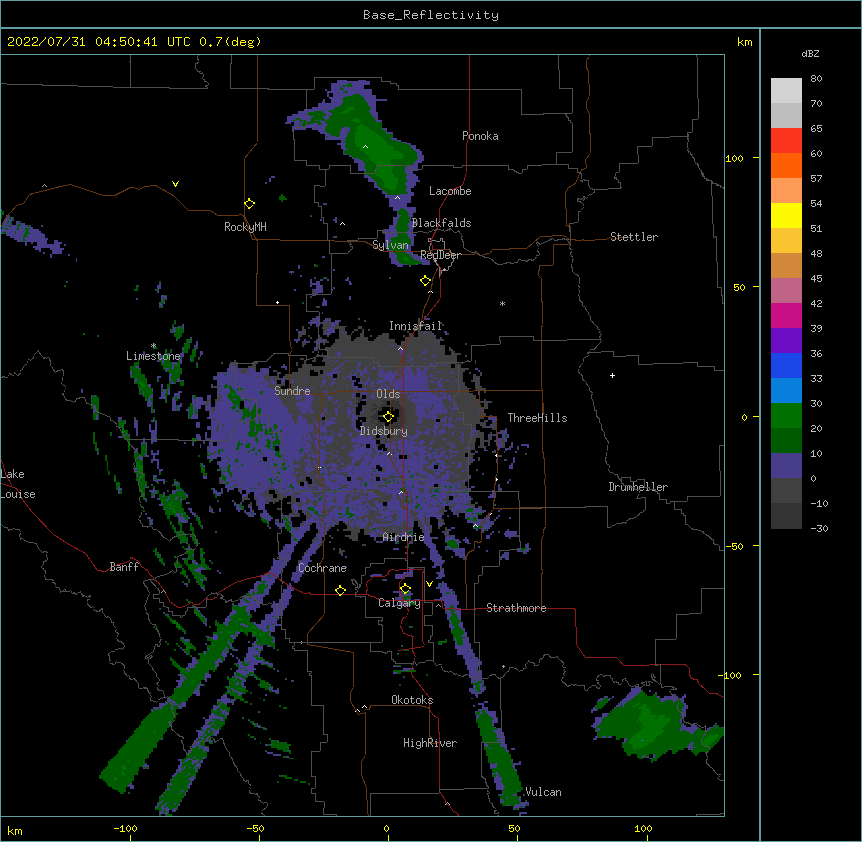862x842 pixels.
Task: Click the white plus marker north of Drumheller
Action: tap(612, 375)
